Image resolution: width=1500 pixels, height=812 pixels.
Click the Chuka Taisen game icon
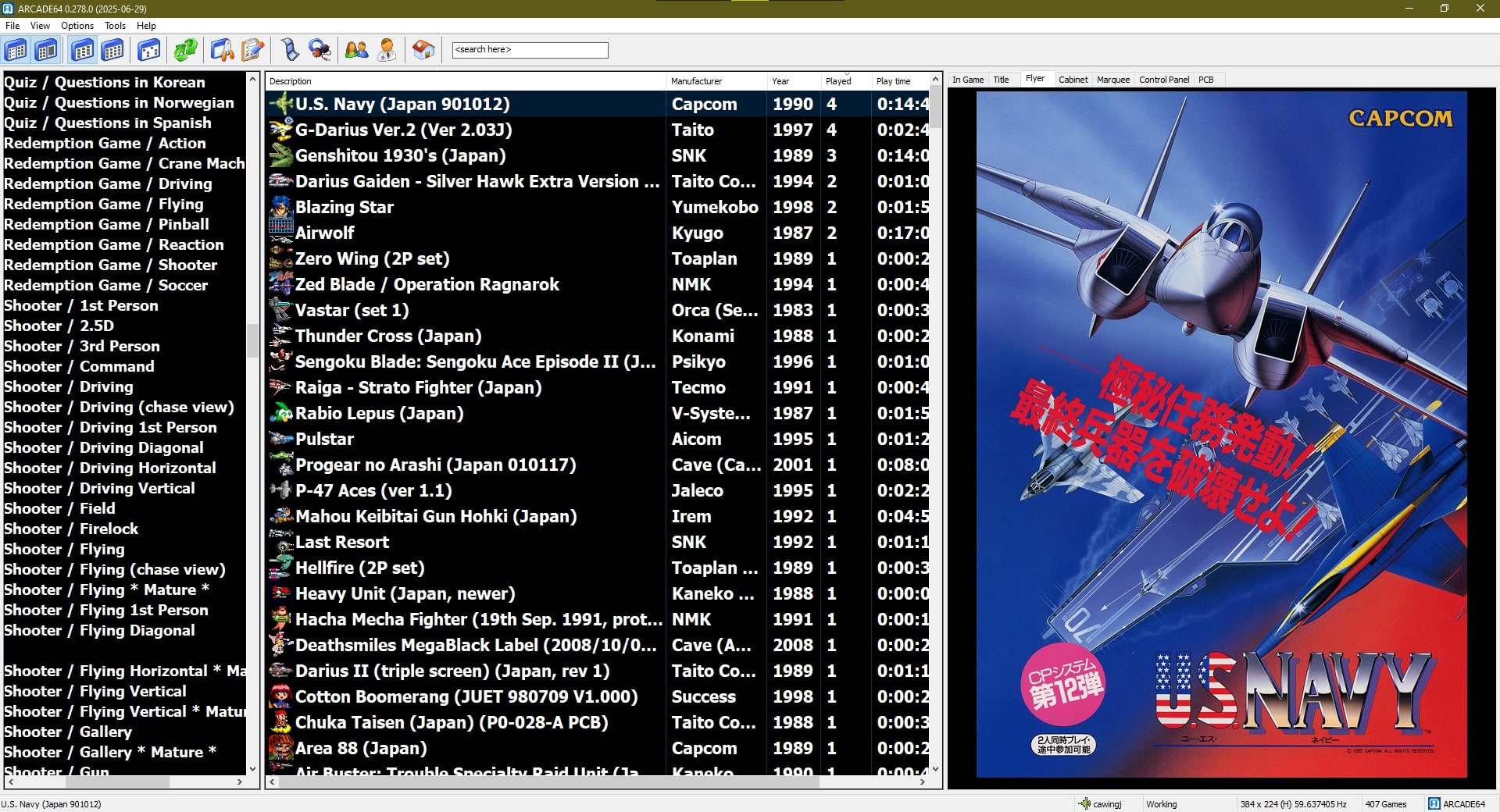pos(281,722)
